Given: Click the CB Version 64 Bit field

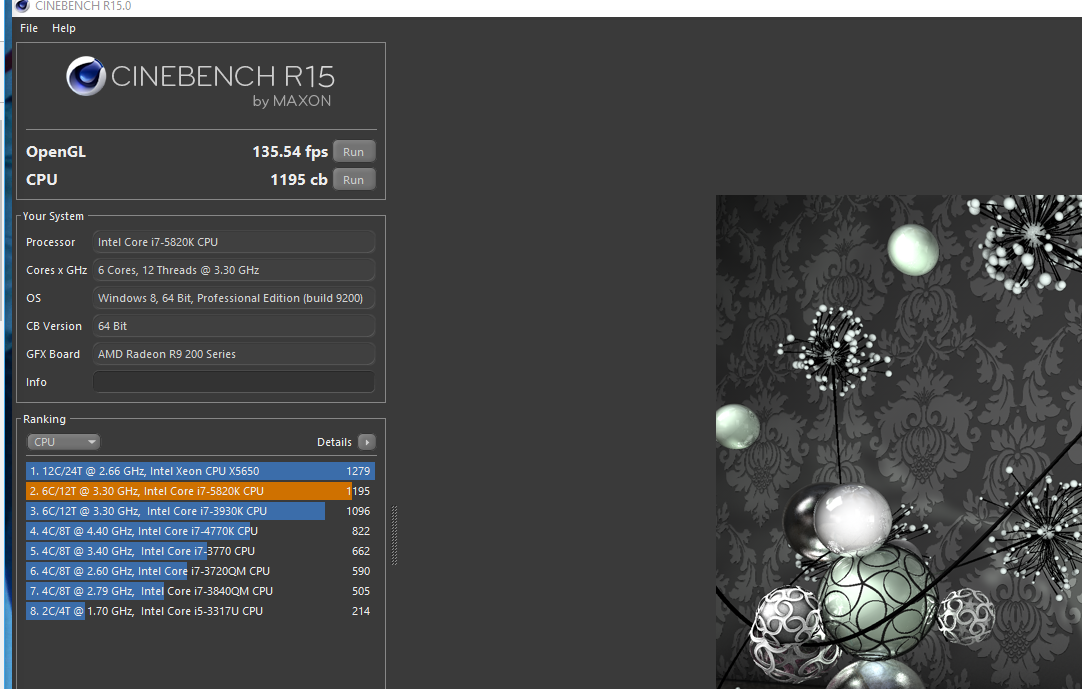Looking at the screenshot, I should pyautogui.click(x=234, y=326).
